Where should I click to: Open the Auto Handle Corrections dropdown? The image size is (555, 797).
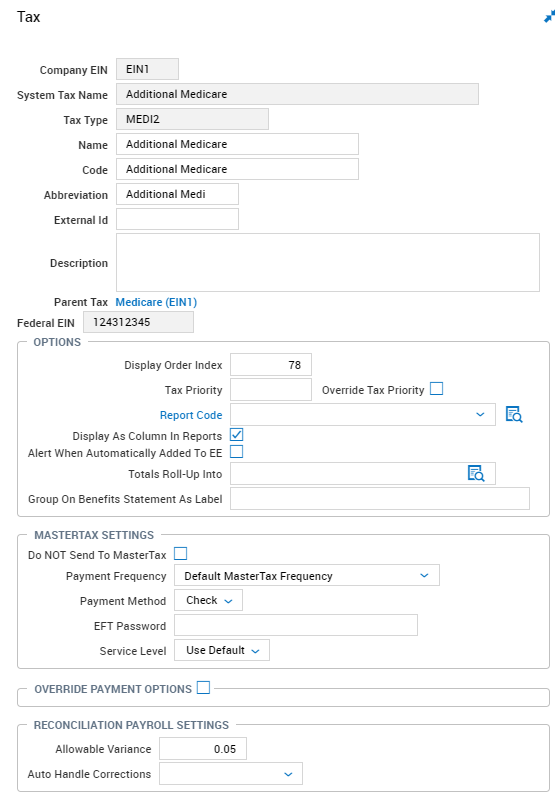231,774
